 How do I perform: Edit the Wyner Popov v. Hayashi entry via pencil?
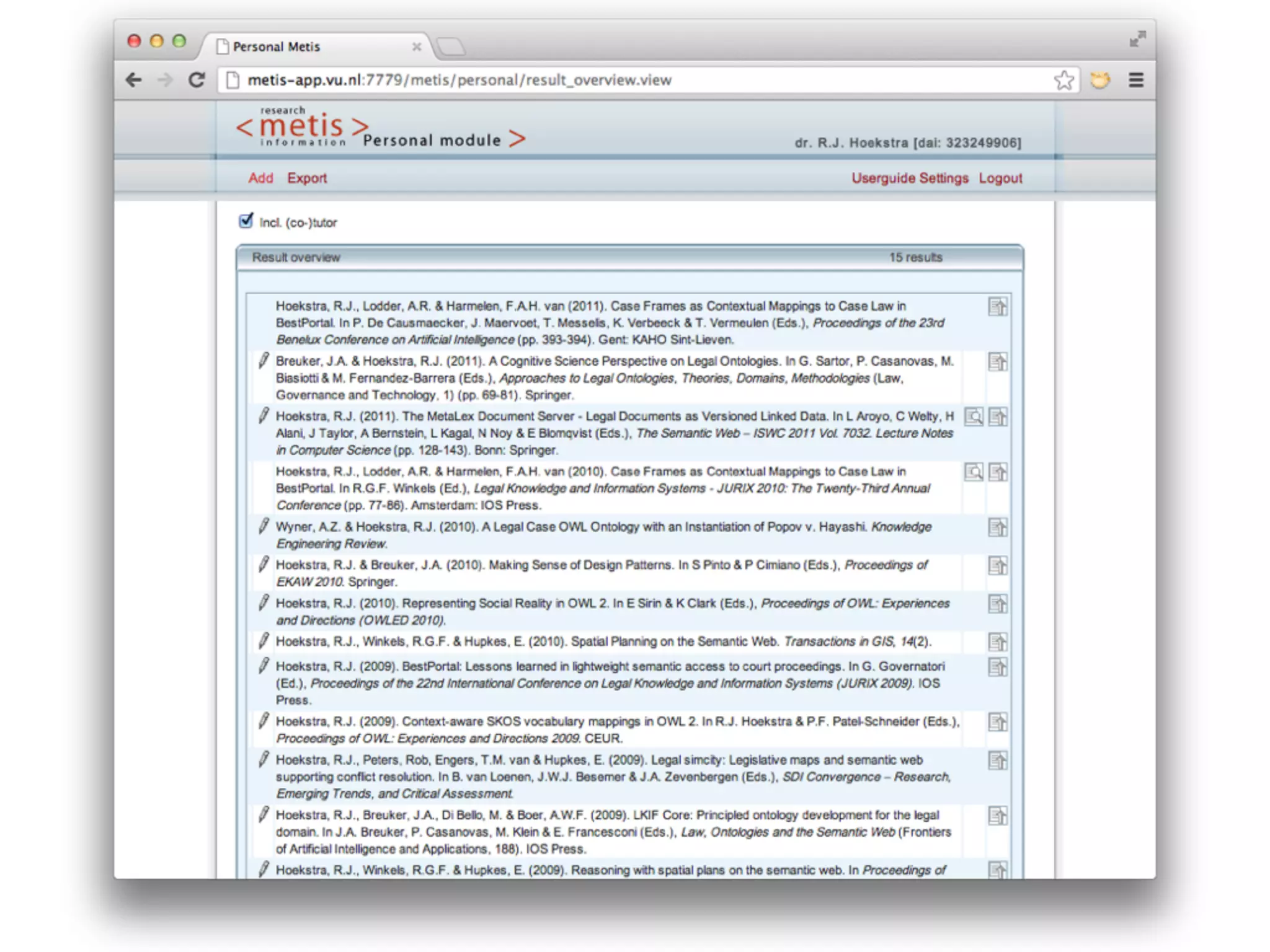pos(264,527)
